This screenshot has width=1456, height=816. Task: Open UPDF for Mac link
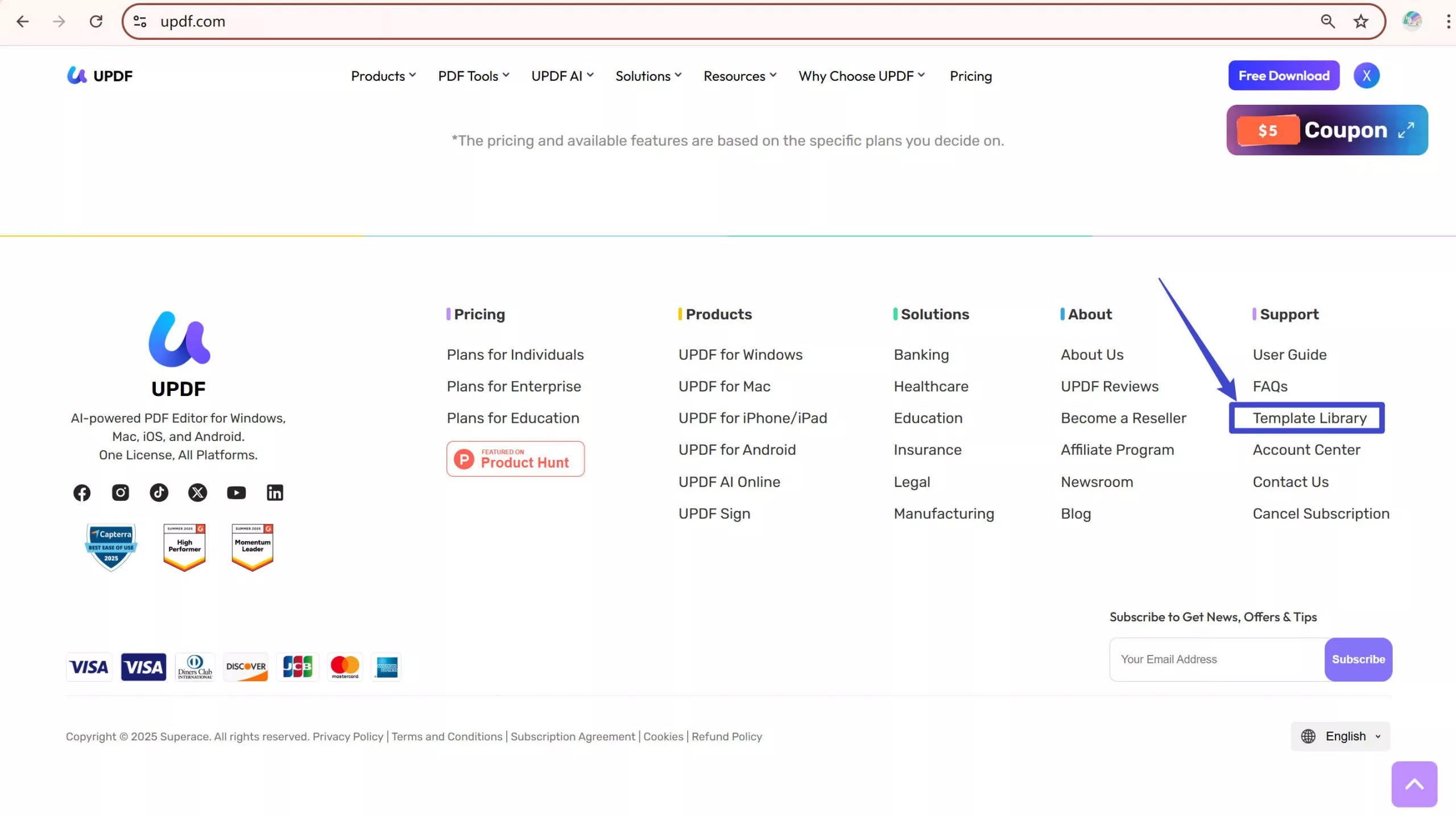(724, 386)
